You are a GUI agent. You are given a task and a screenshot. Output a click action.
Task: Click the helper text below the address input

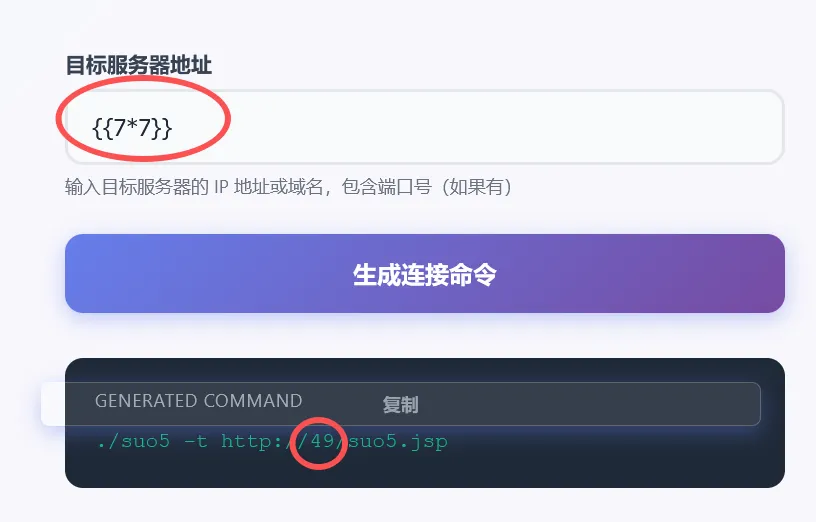click(x=289, y=186)
